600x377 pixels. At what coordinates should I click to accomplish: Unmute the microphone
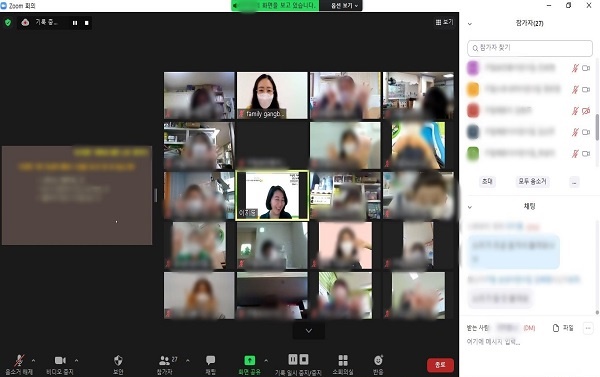coord(19,361)
